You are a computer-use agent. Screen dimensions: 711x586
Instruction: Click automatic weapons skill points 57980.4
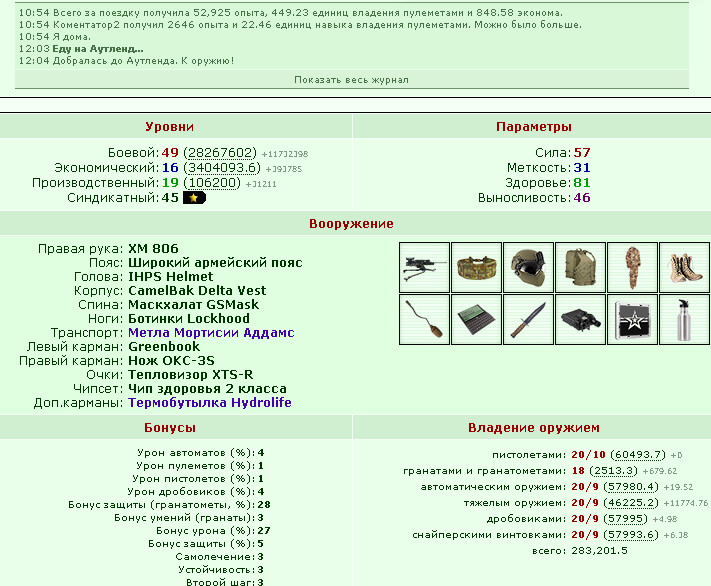[x=631, y=487]
